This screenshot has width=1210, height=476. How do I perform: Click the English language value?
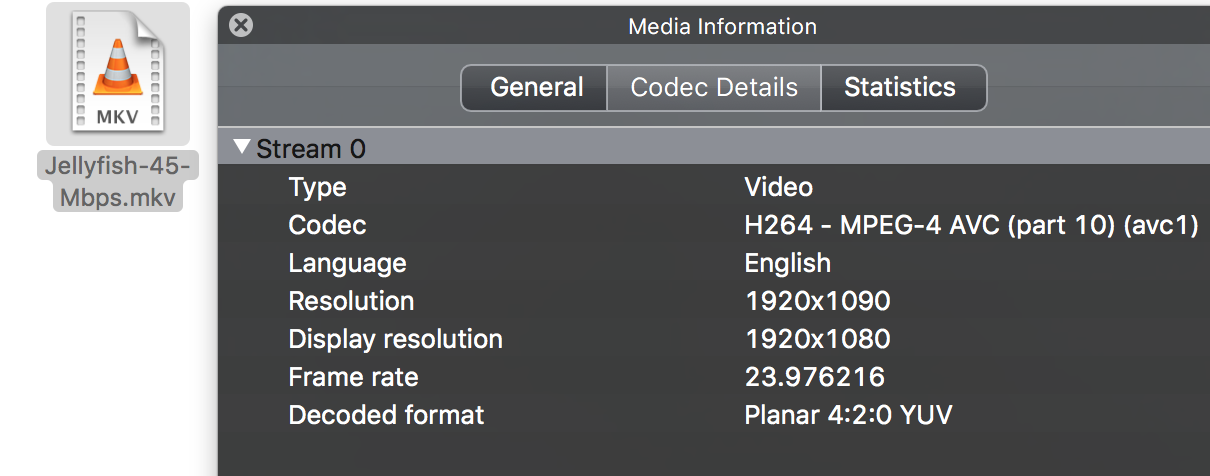pyautogui.click(x=787, y=263)
